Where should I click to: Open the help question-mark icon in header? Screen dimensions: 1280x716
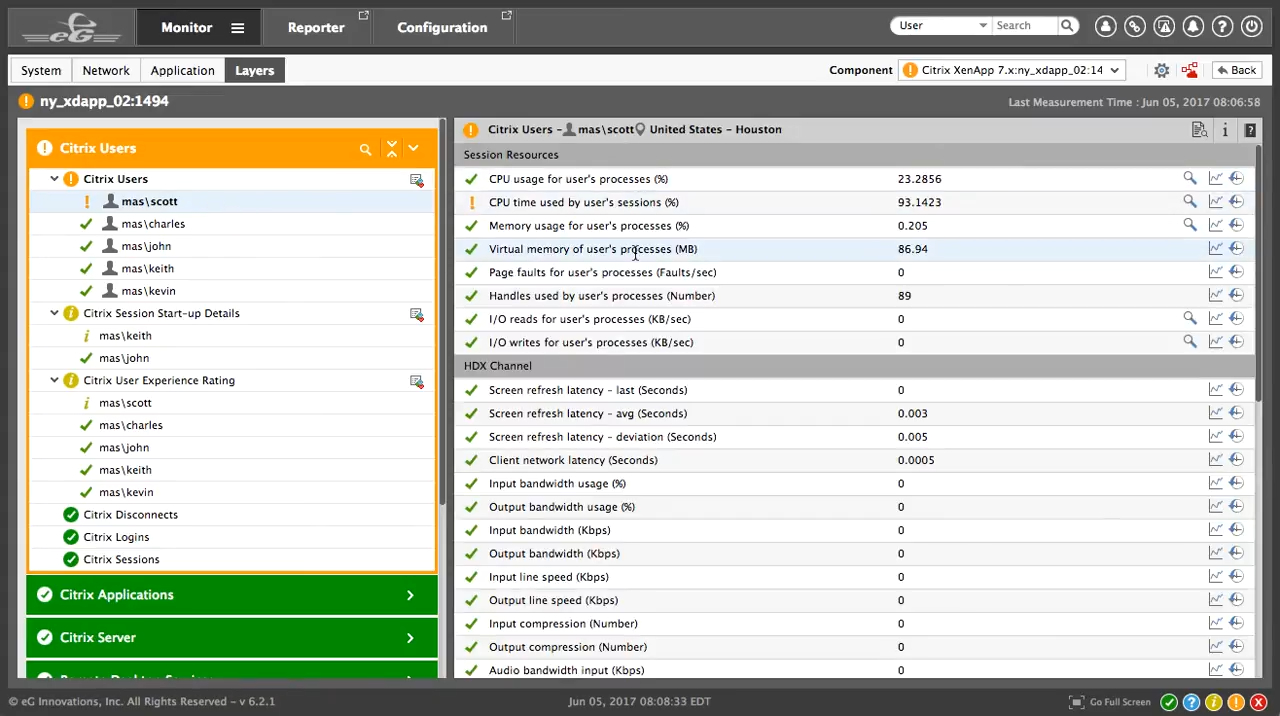point(1222,27)
